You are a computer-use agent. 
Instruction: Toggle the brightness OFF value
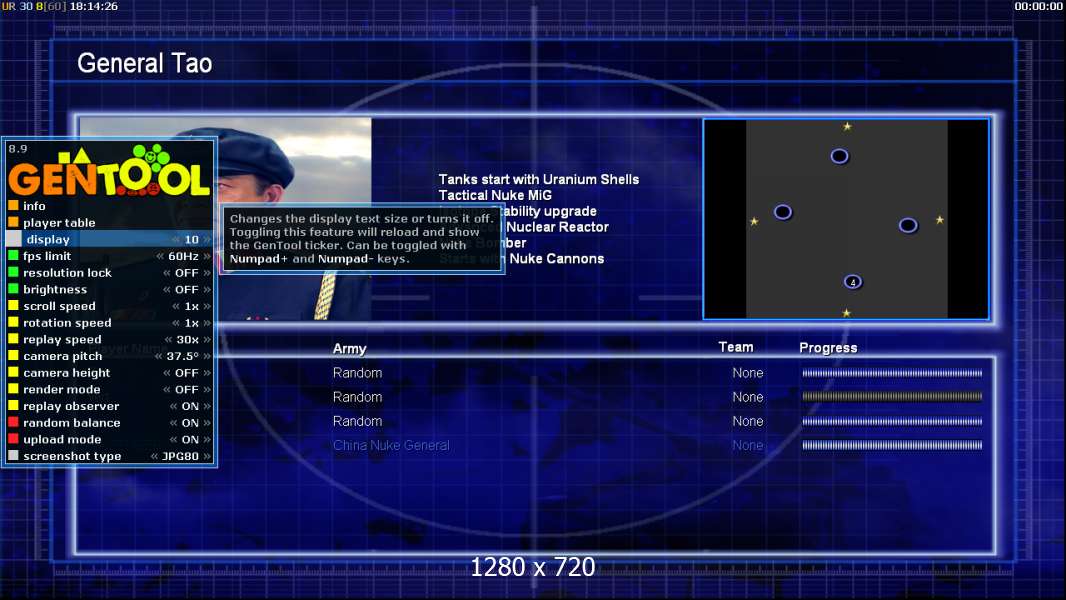point(186,289)
